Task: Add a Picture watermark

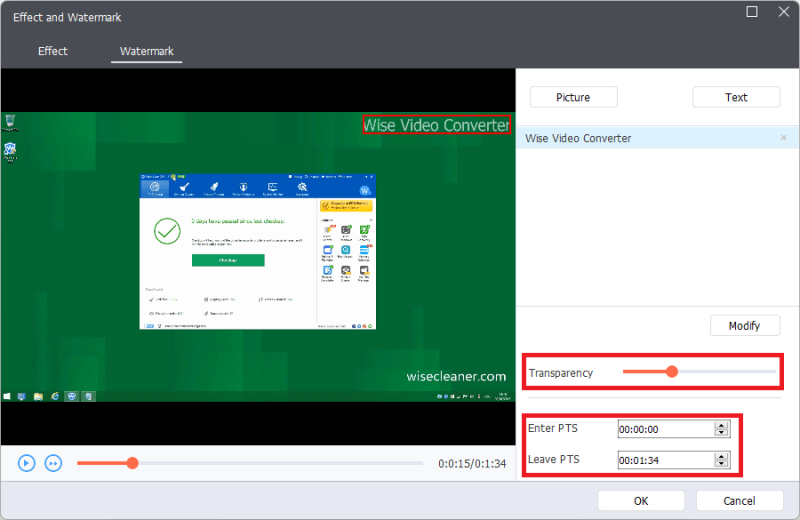Action: (573, 97)
